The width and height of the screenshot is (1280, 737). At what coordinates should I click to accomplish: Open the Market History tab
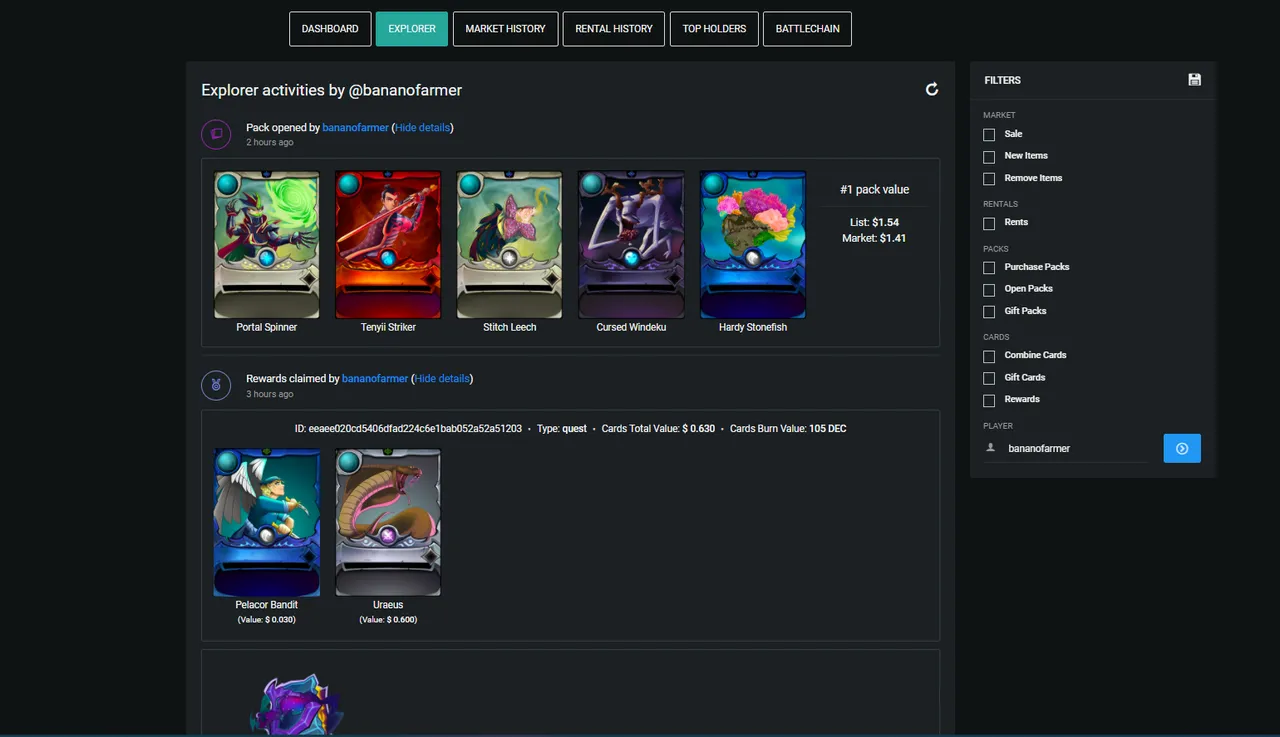(x=505, y=29)
